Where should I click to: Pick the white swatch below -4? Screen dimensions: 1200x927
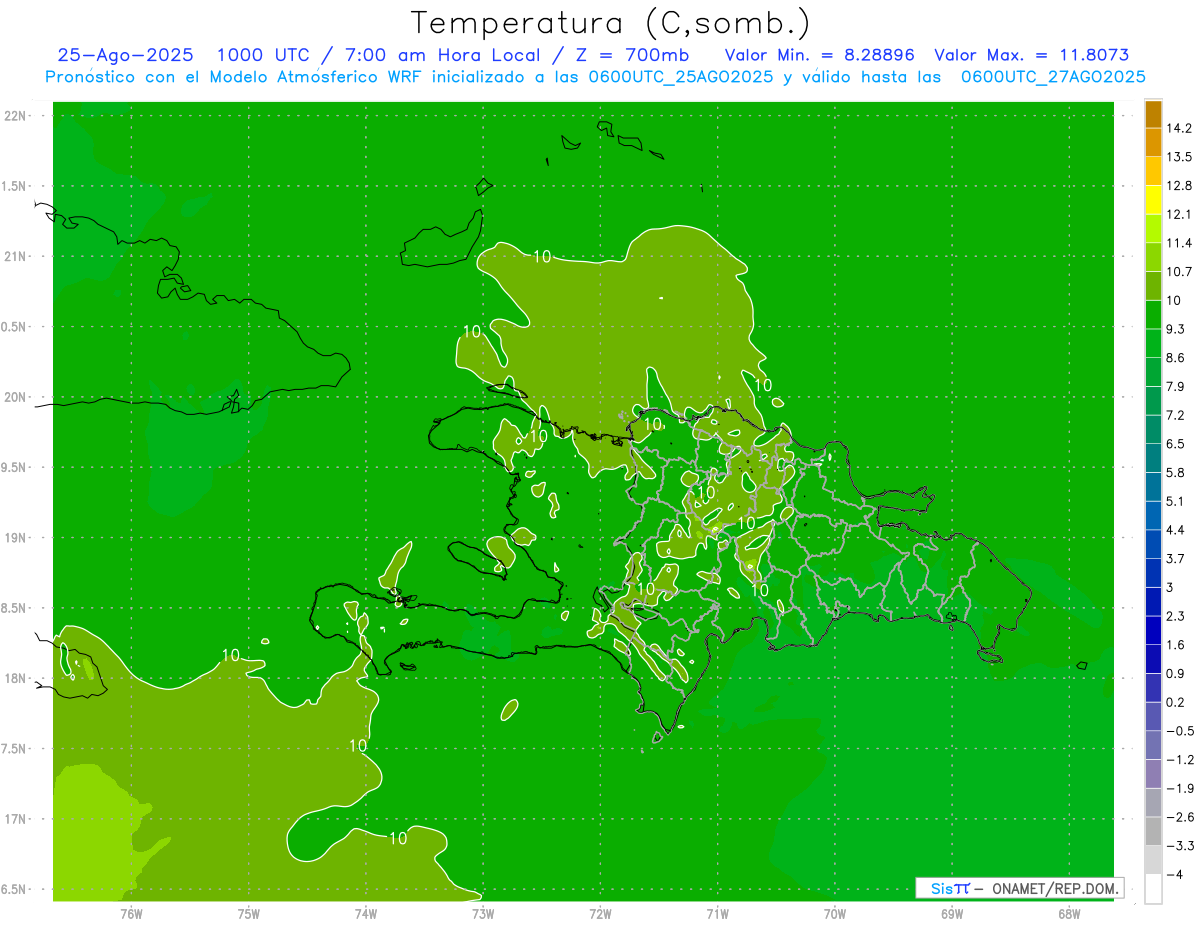pos(1153,889)
